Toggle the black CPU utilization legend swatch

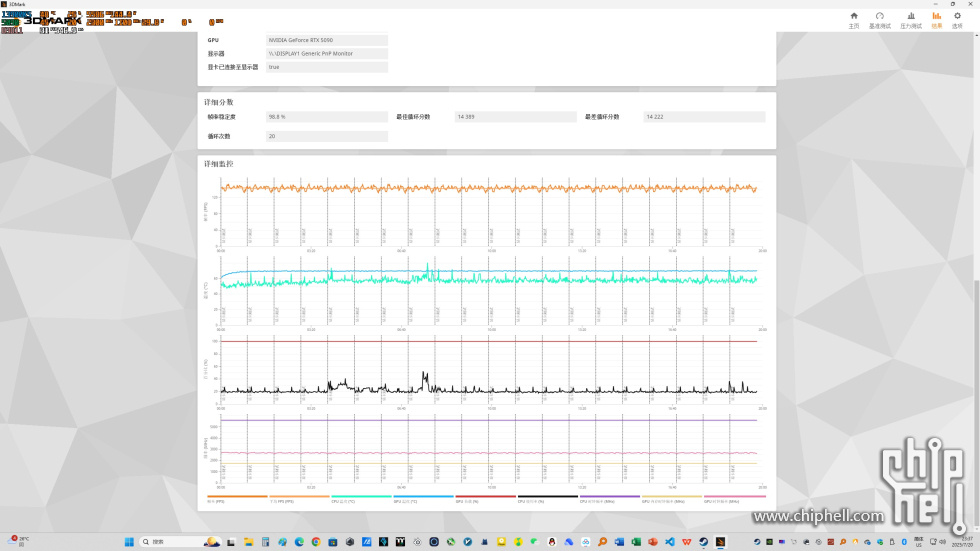click(x=548, y=497)
